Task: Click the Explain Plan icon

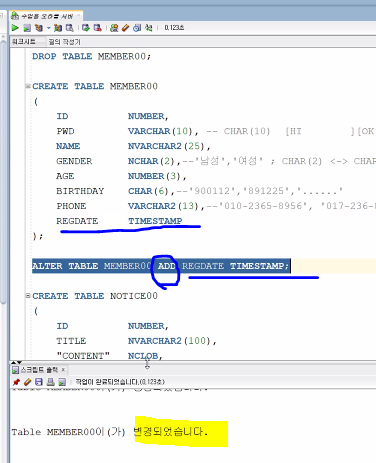Action: coord(39,28)
